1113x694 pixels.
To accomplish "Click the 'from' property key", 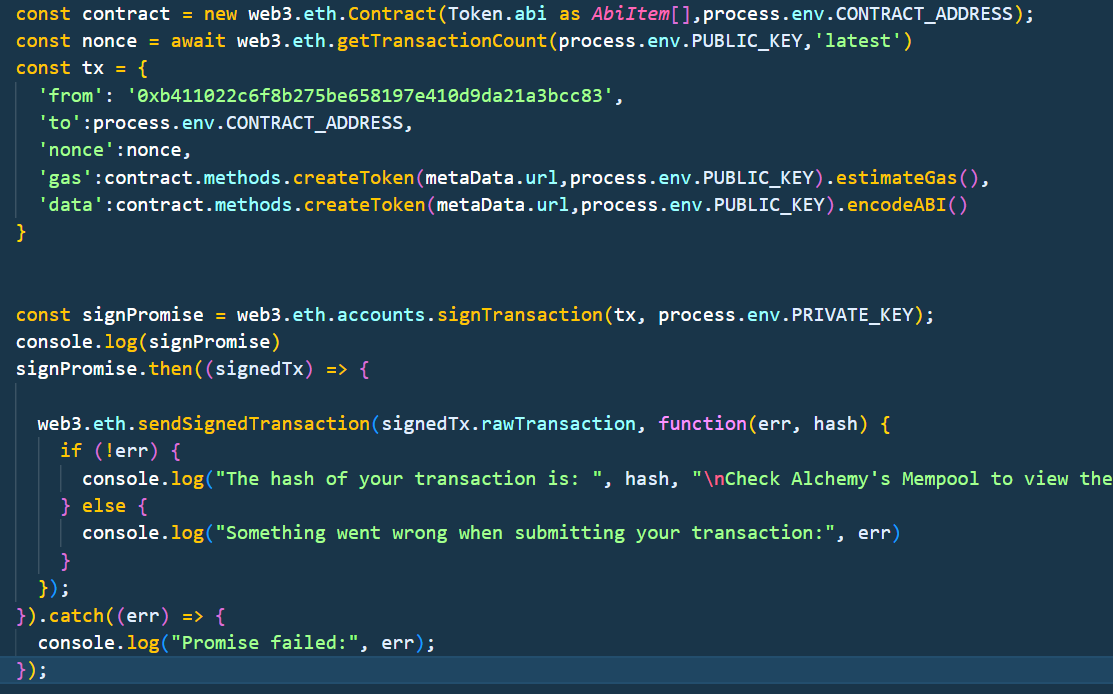I will (71, 96).
